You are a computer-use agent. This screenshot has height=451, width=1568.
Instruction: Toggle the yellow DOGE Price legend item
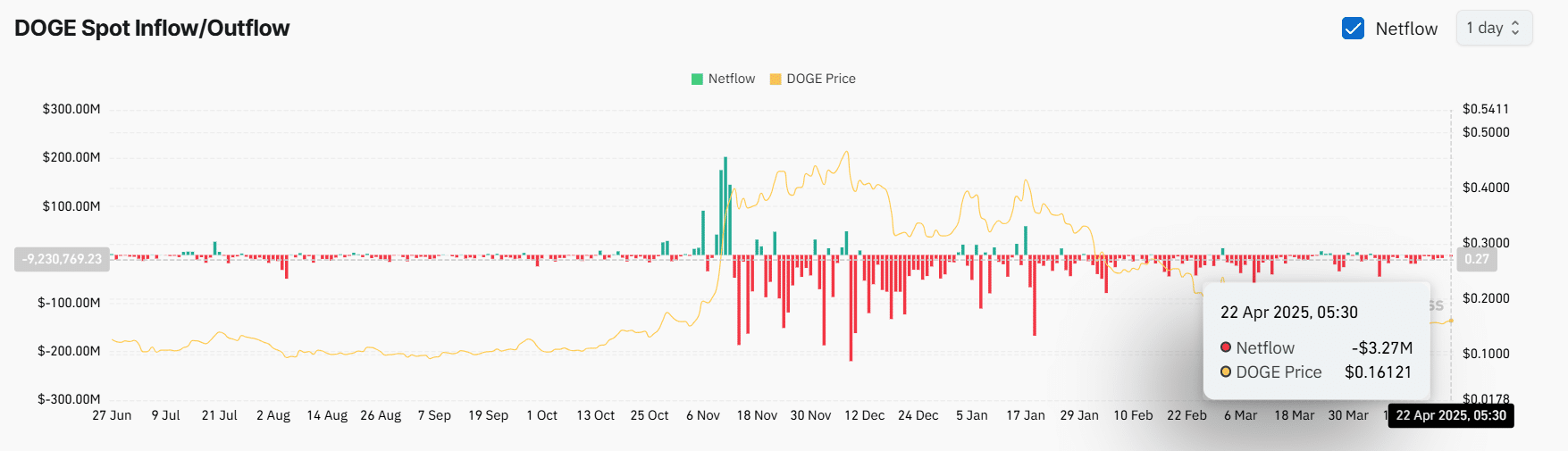pos(776,79)
